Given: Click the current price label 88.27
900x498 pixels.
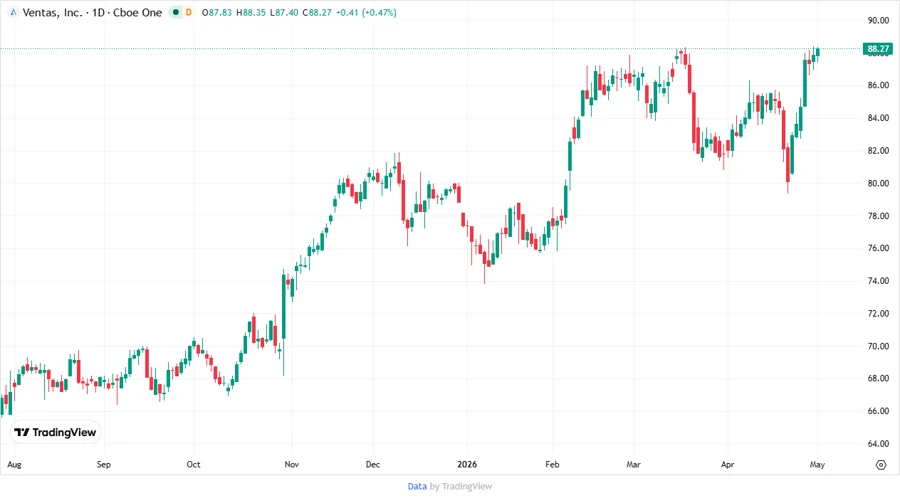Looking at the screenshot, I should [x=878, y=49].
